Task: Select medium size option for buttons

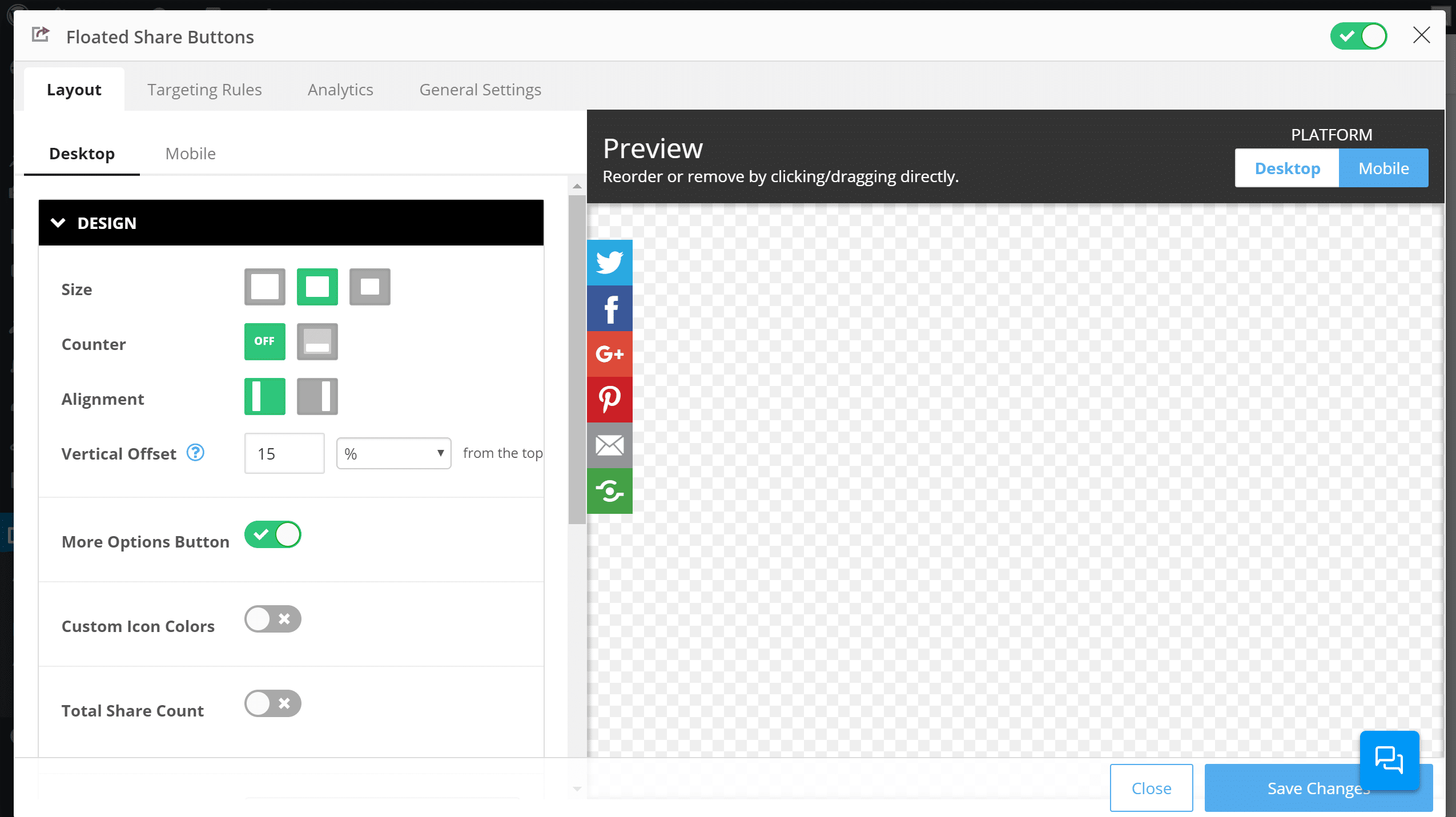Action: (x=317, y=288)
